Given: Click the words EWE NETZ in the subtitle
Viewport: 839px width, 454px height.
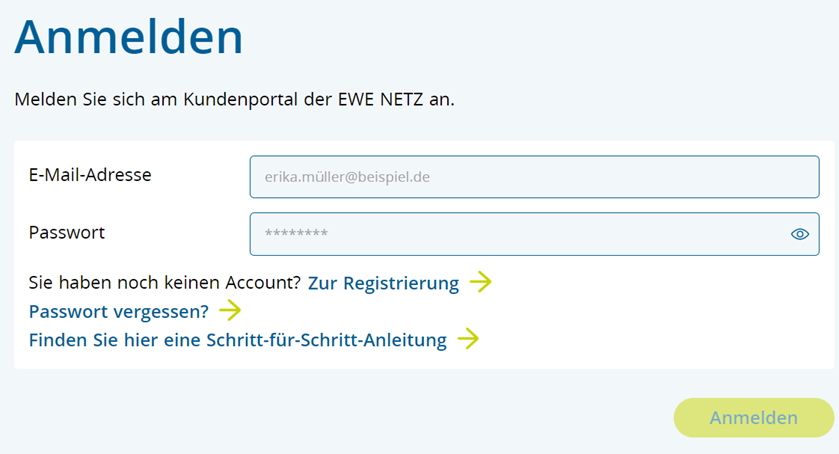Looking at the screenshot, I should 380,99.
